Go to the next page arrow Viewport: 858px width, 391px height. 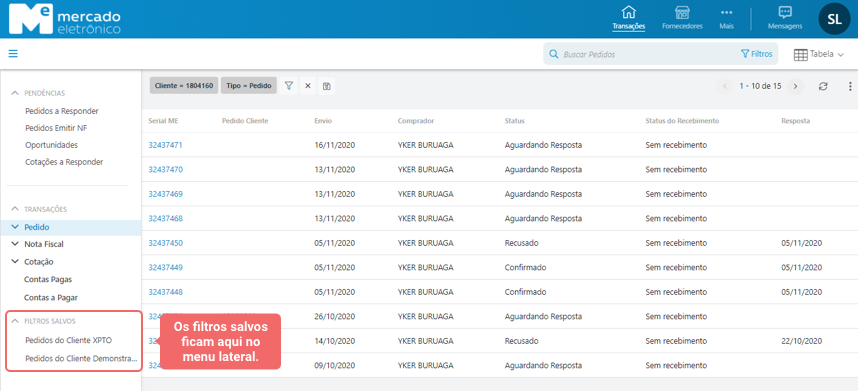pyautogui.click(x=796, y=86)
